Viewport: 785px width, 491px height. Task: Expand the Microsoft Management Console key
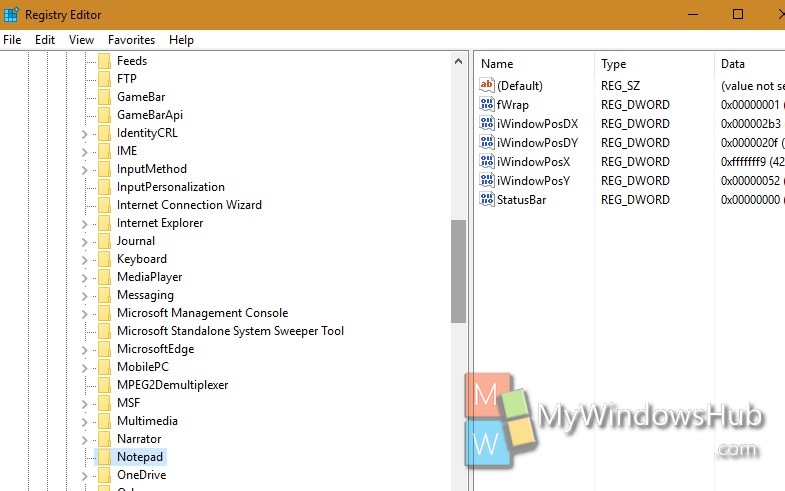(84, 314)
